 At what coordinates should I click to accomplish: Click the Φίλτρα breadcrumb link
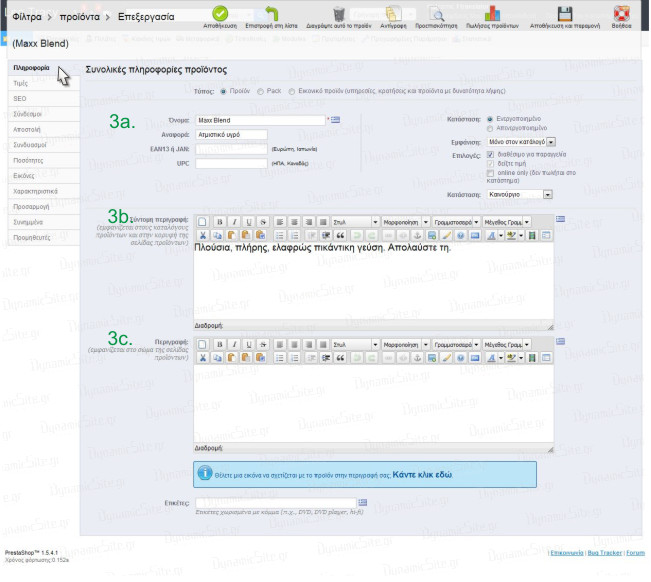[27, 17]
